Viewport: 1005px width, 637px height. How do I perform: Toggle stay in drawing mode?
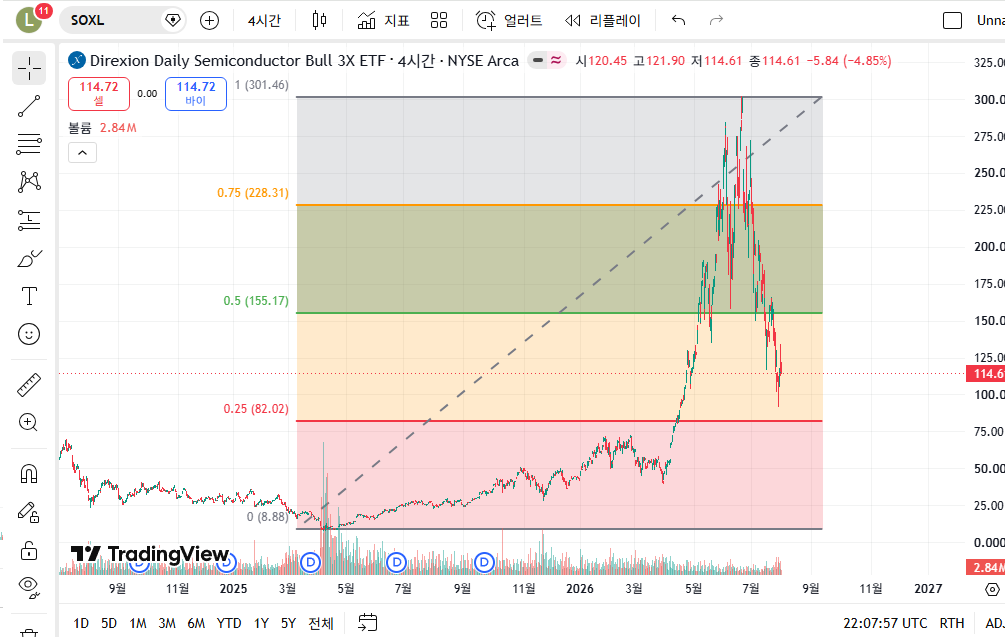29,512
